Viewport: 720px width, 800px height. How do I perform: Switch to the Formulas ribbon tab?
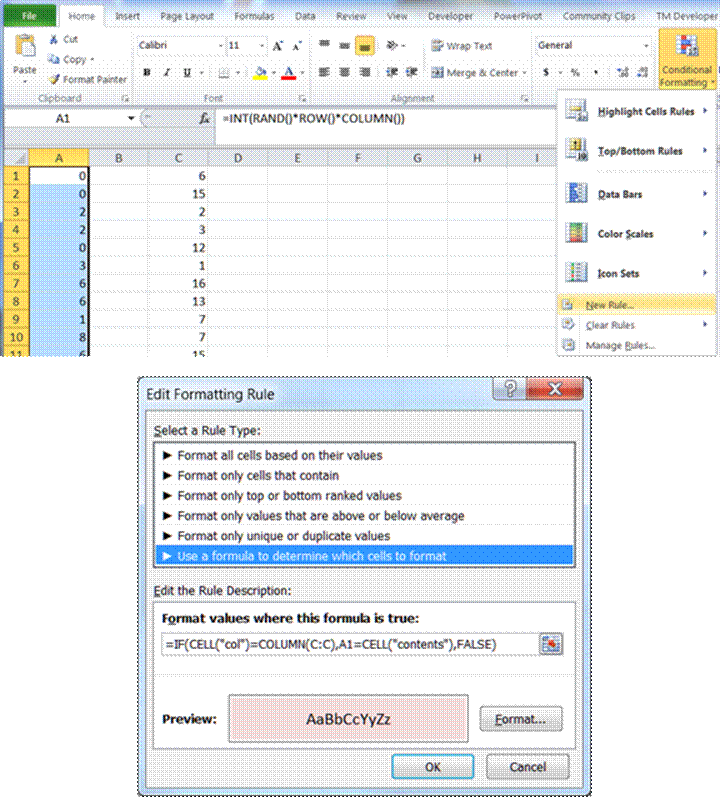[253, 16]
